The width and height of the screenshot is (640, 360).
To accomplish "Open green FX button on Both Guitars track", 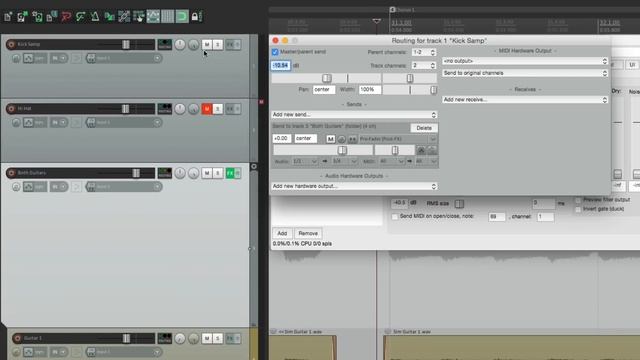I will (230, 173).
